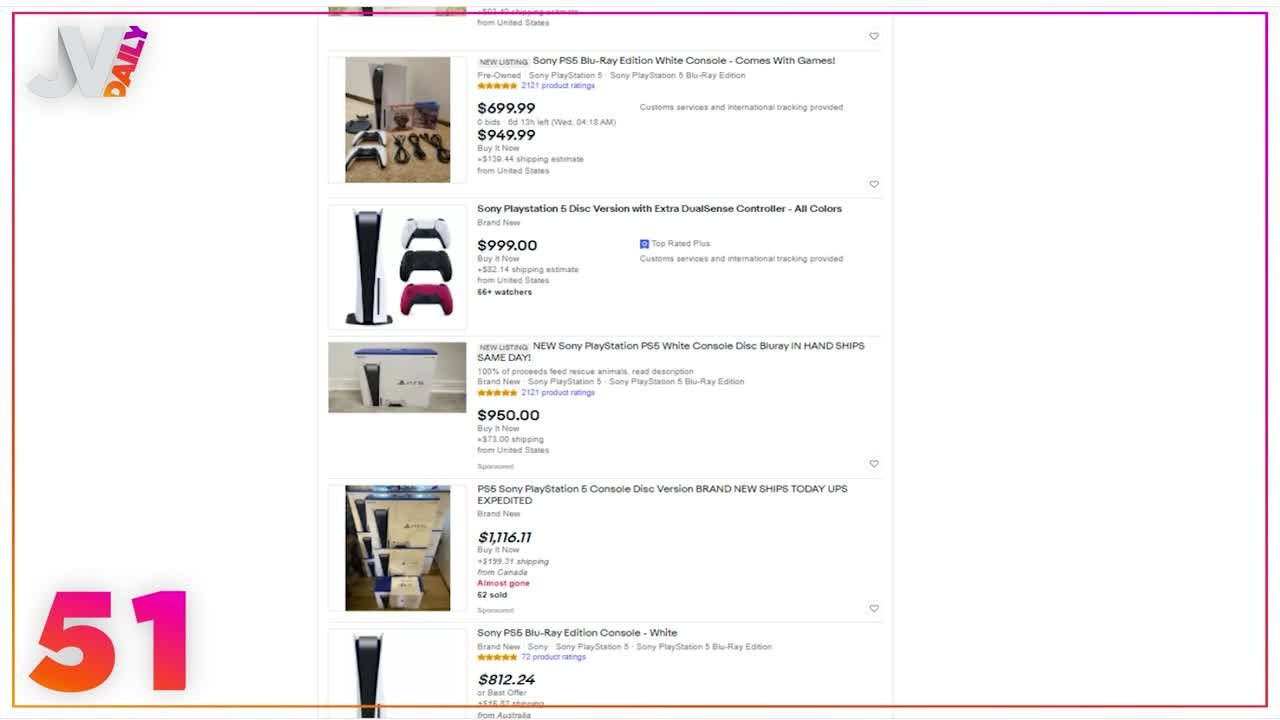Click the '66+ watchers' text
The height and width of the screenshot is (720, 1280).
(504, 292)
